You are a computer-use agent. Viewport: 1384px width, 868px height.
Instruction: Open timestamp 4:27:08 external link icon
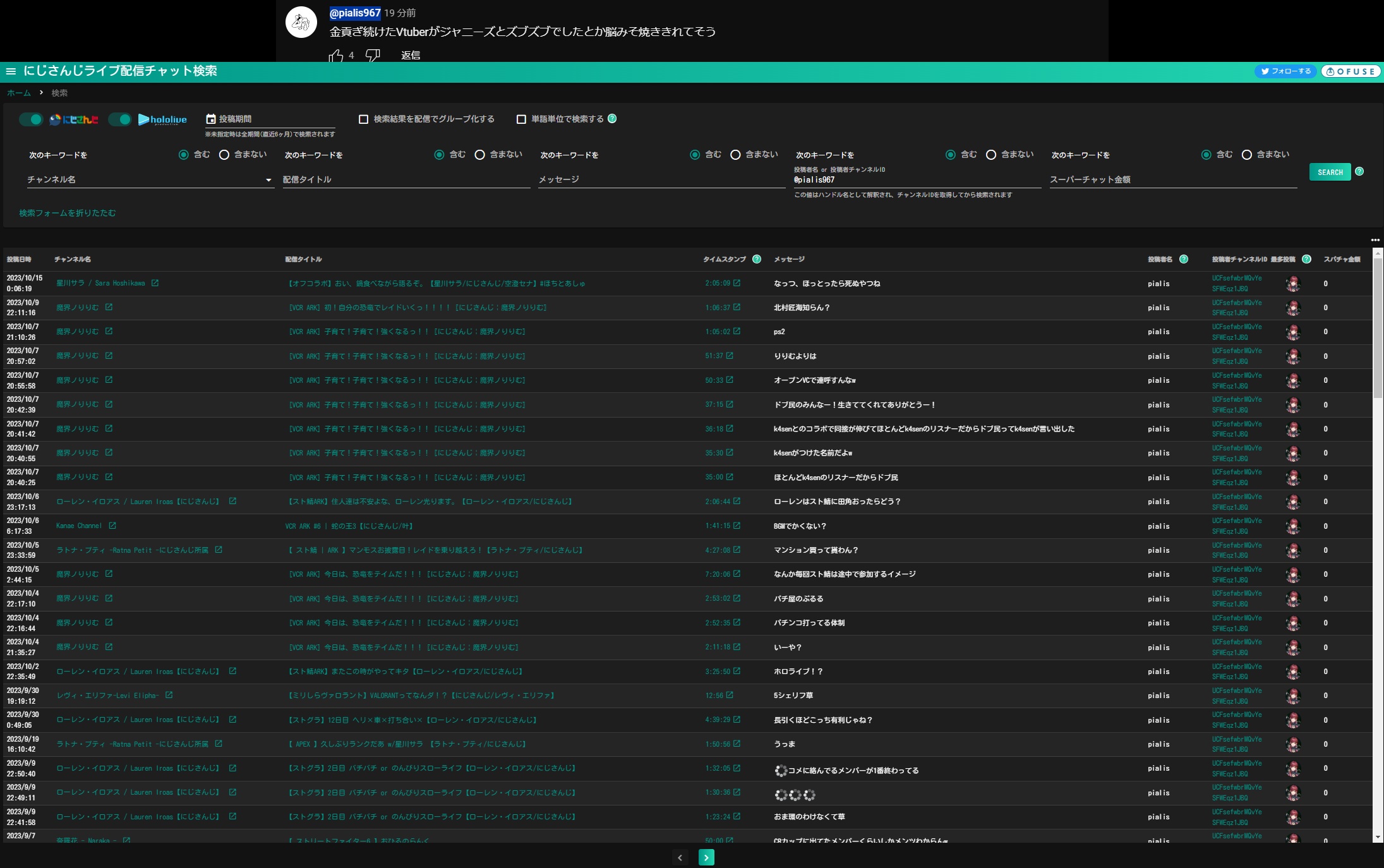pyautogui.click(x=737, y=550)
